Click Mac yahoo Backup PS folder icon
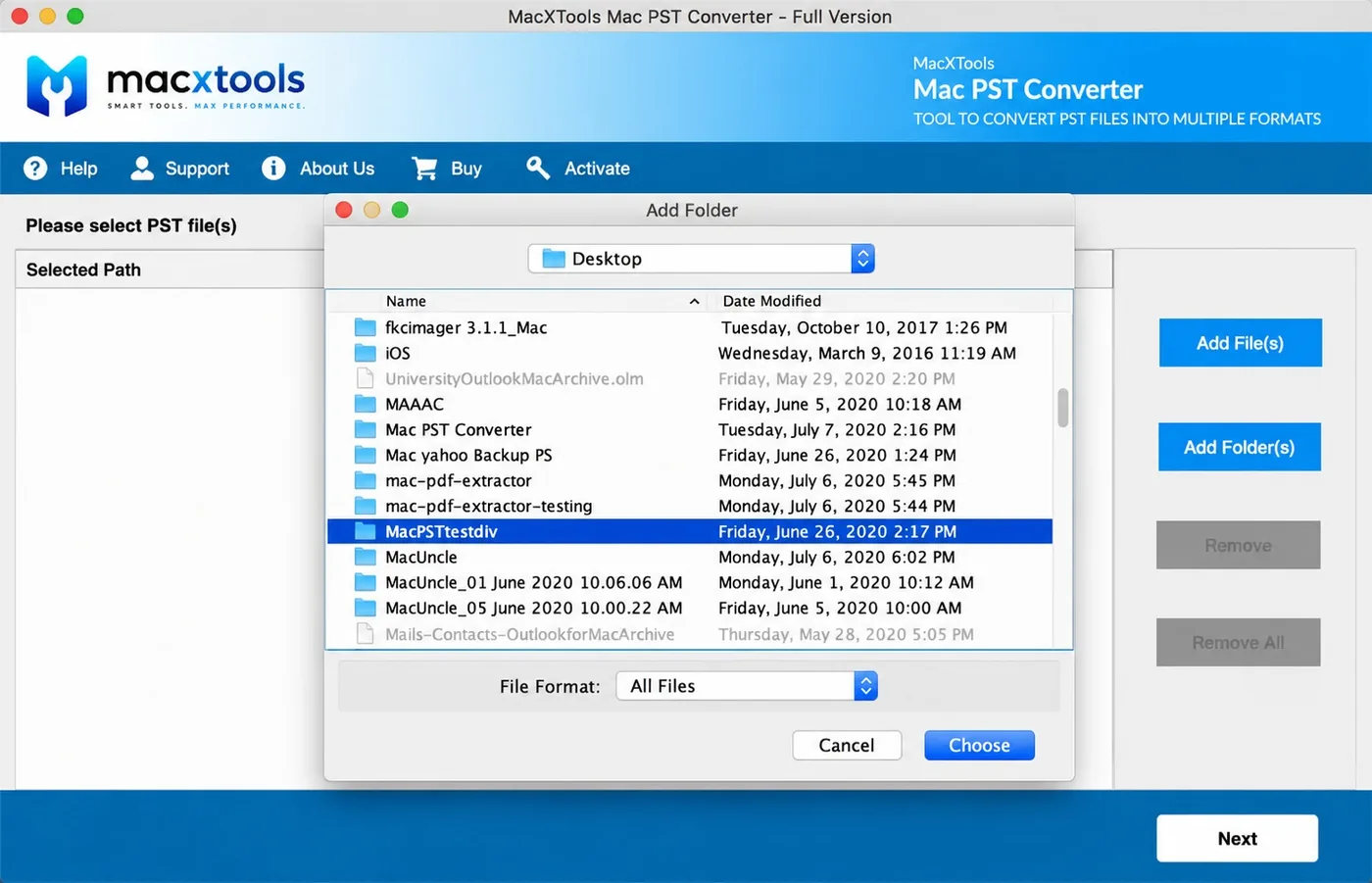This screenshot has width=1372, height=883. coord(366,455)
